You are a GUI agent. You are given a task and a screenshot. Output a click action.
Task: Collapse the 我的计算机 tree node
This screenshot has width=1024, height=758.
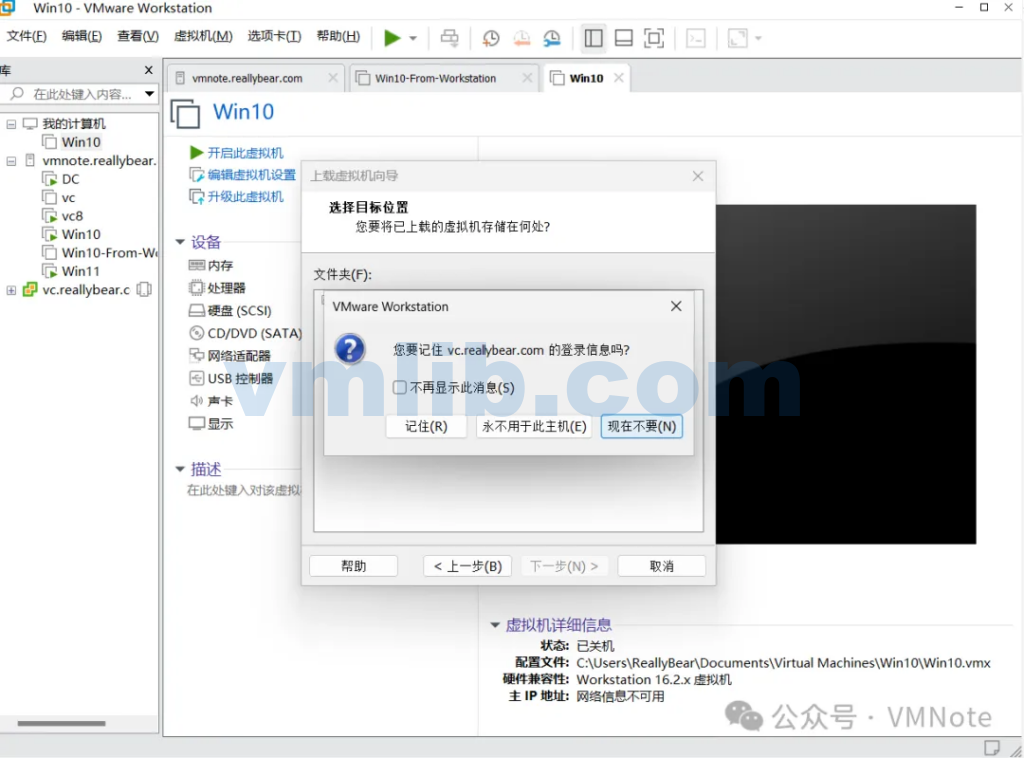pyautogui.click(x=11, y=123)
